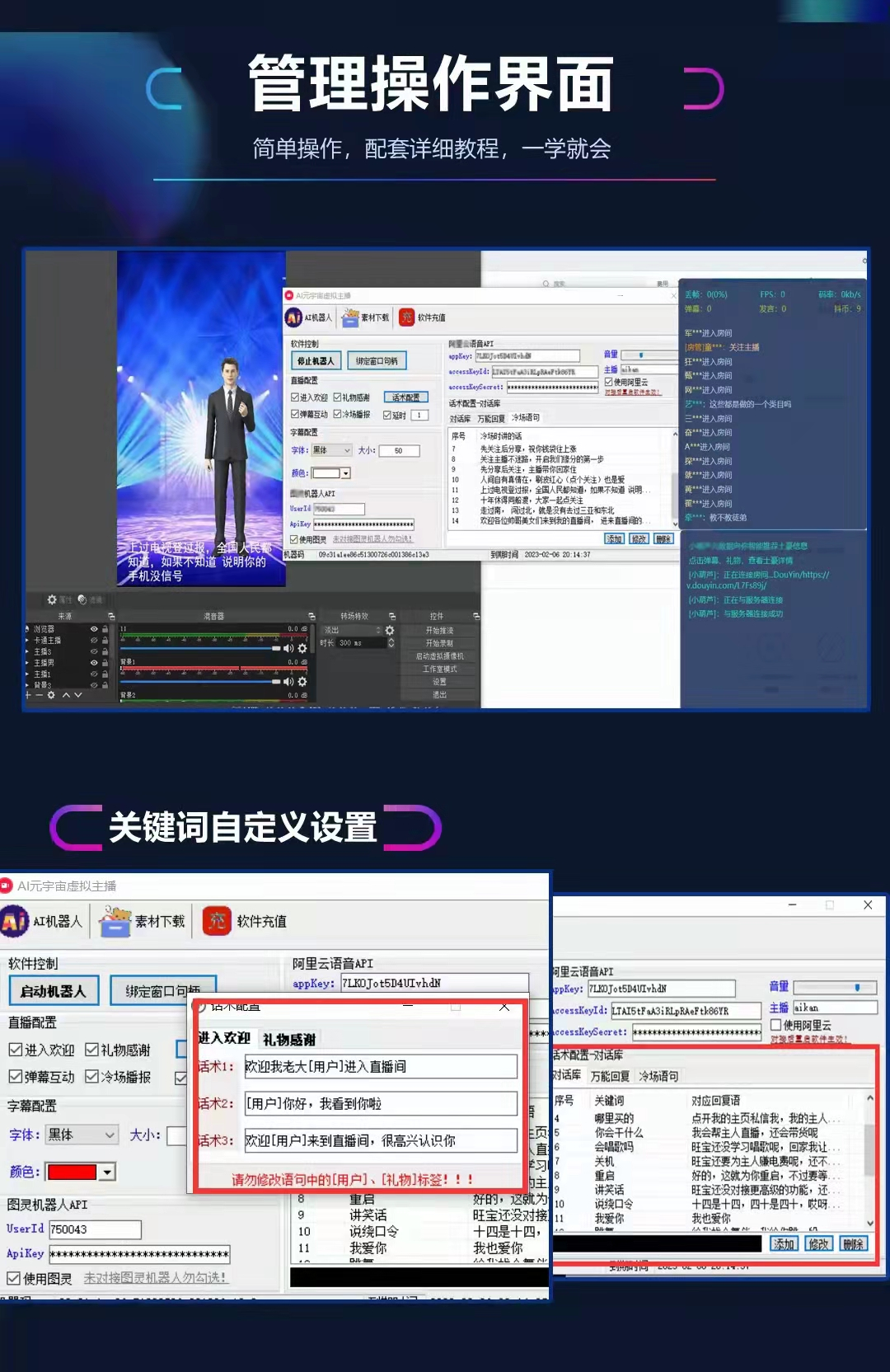Open 素材下载 in the top screenshot toolbar

(x=365, y=317)
